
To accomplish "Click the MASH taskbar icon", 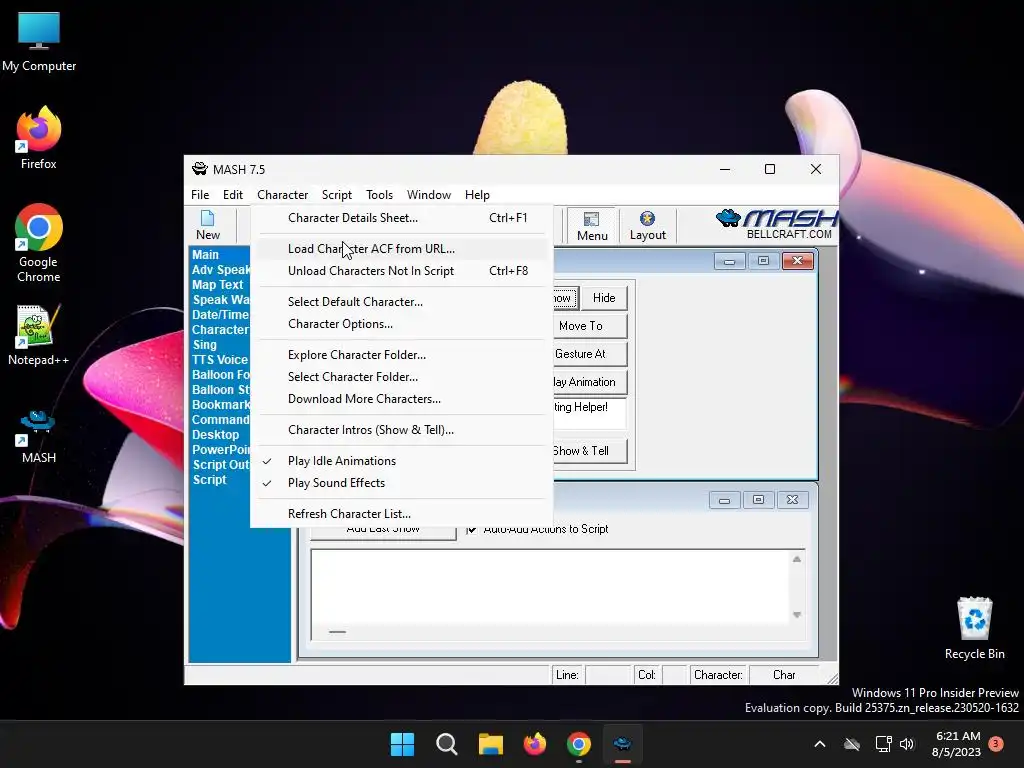I will pyautogui.click(x=622, y=744).
